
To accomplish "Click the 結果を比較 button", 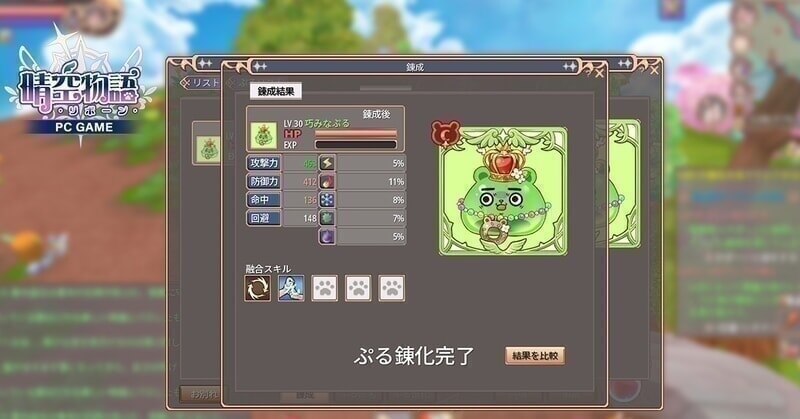I will coord(535,356).
